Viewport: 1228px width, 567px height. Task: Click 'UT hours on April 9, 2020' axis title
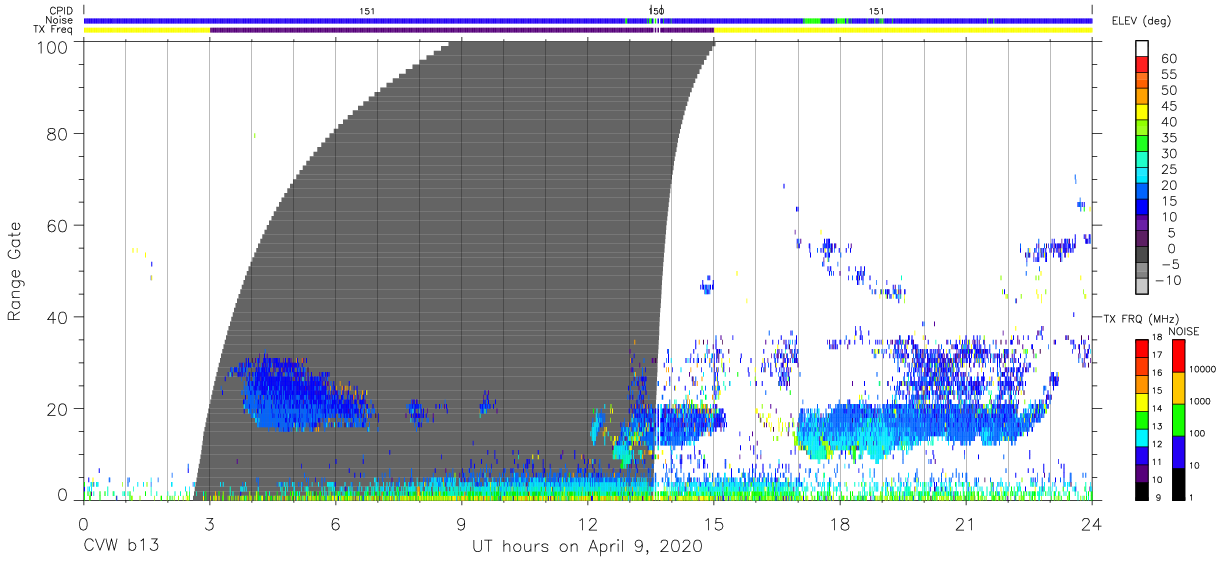[588, 547]
